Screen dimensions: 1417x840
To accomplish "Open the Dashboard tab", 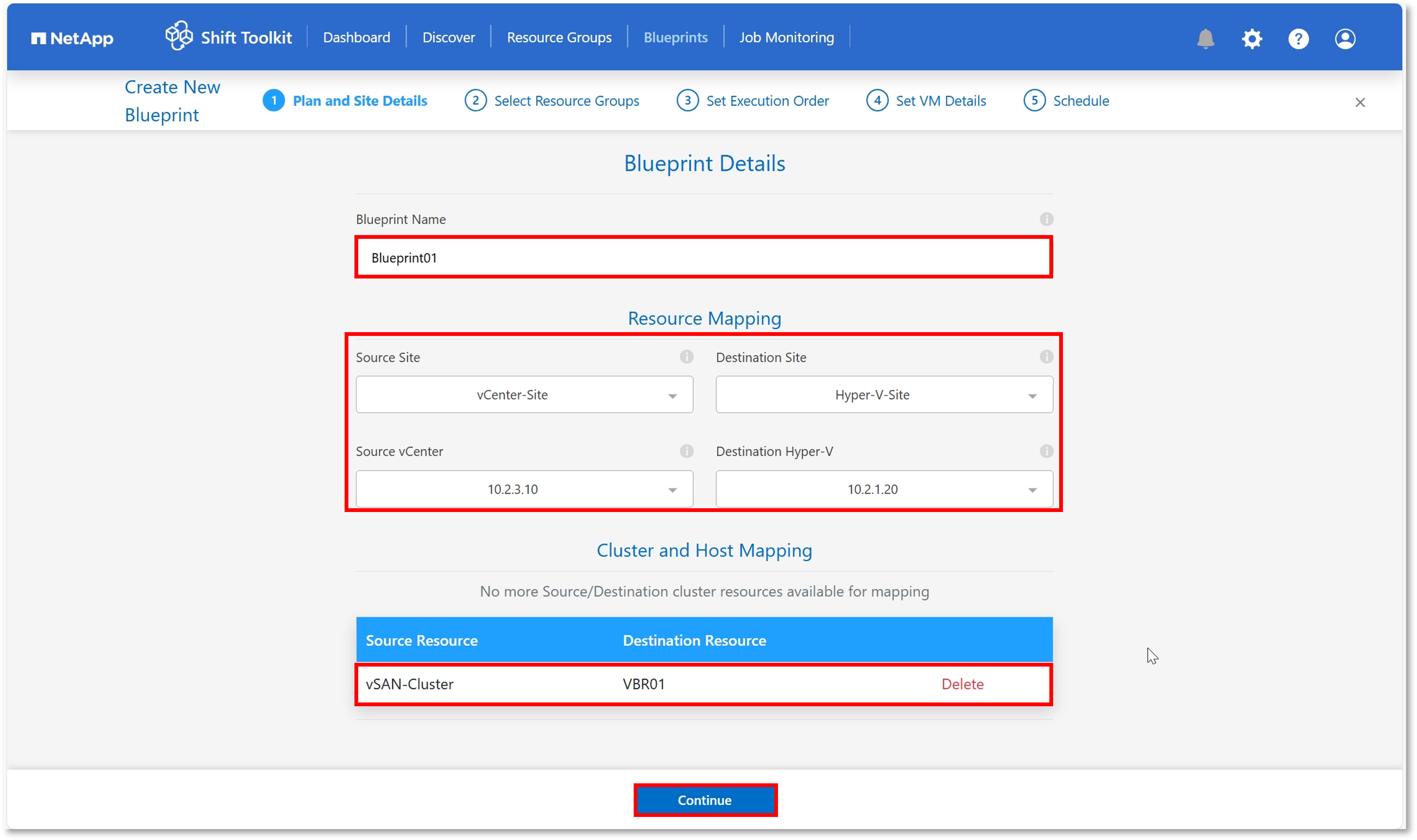I will point(356,37).
